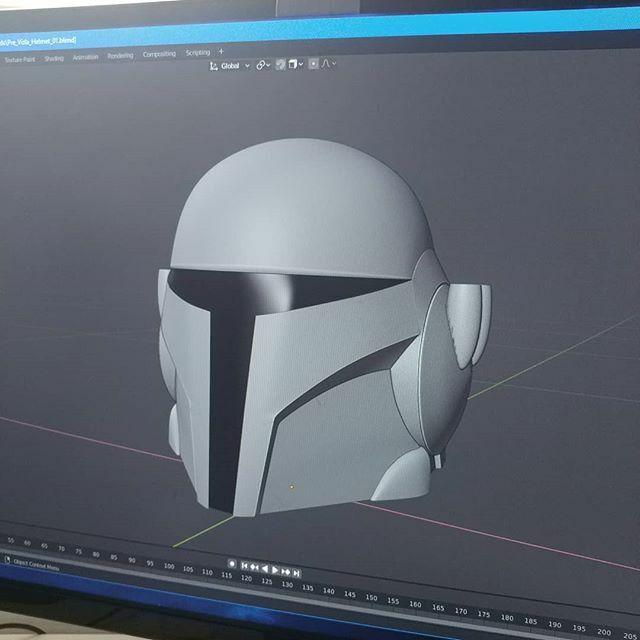This screenshot has height=640, width=640.
Task: Open the proportional falloff curve dropdown
Action: click(329, 63)
